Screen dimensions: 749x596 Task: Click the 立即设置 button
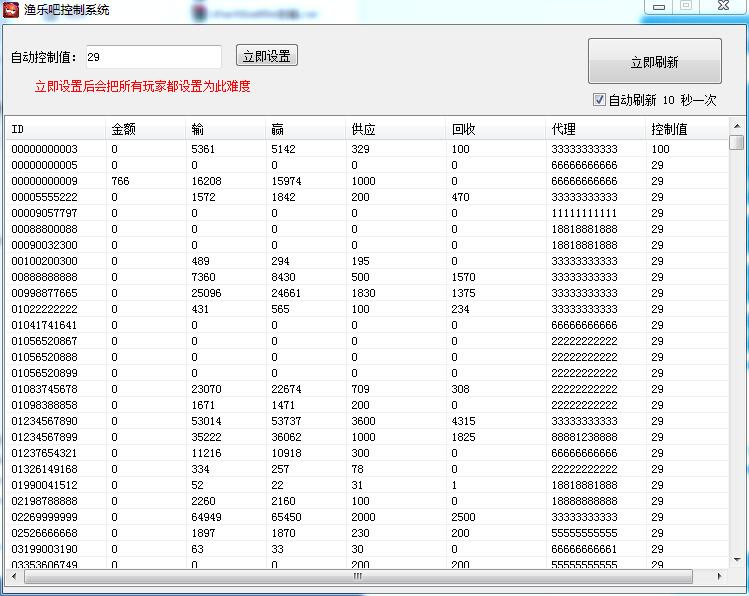coord(267,56)
